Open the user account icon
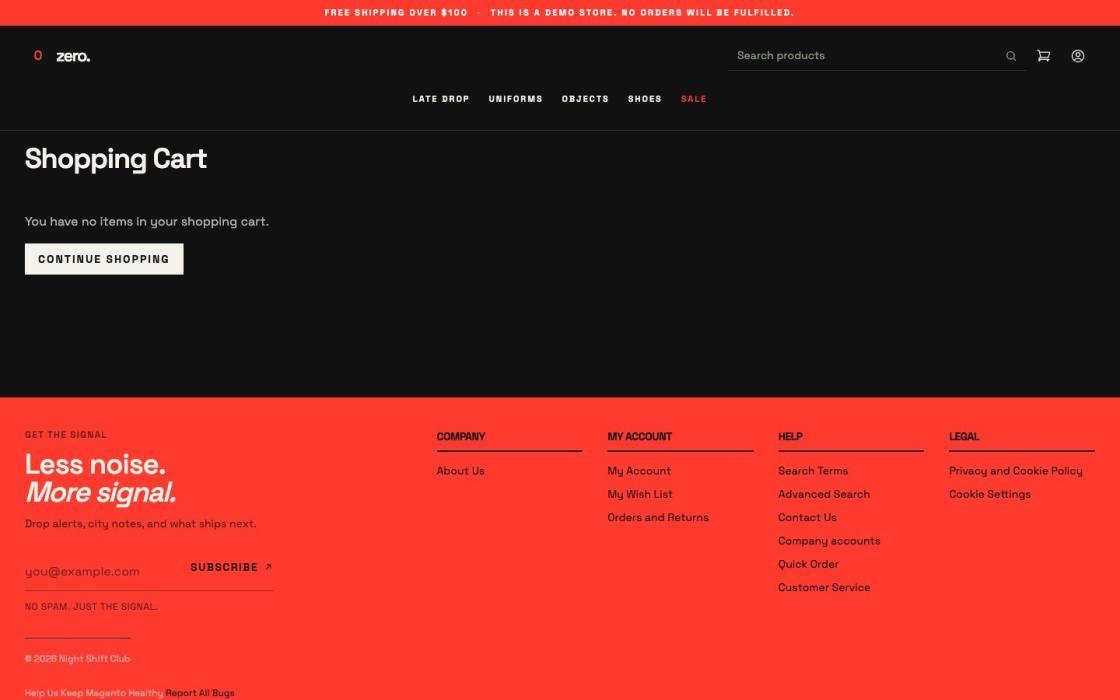 tap(1078, 56)
